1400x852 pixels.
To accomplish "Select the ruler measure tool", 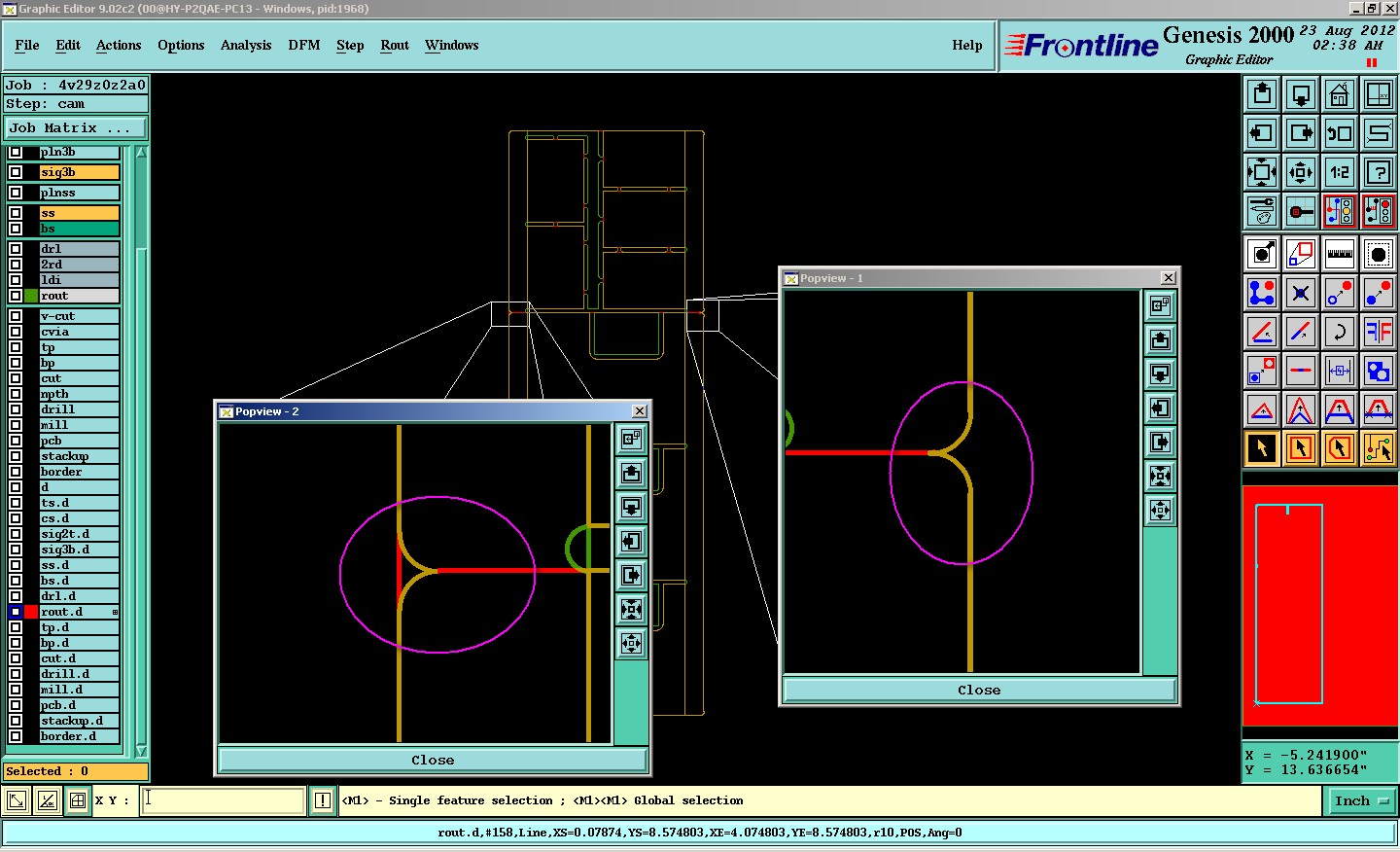I will point(1340,254).
